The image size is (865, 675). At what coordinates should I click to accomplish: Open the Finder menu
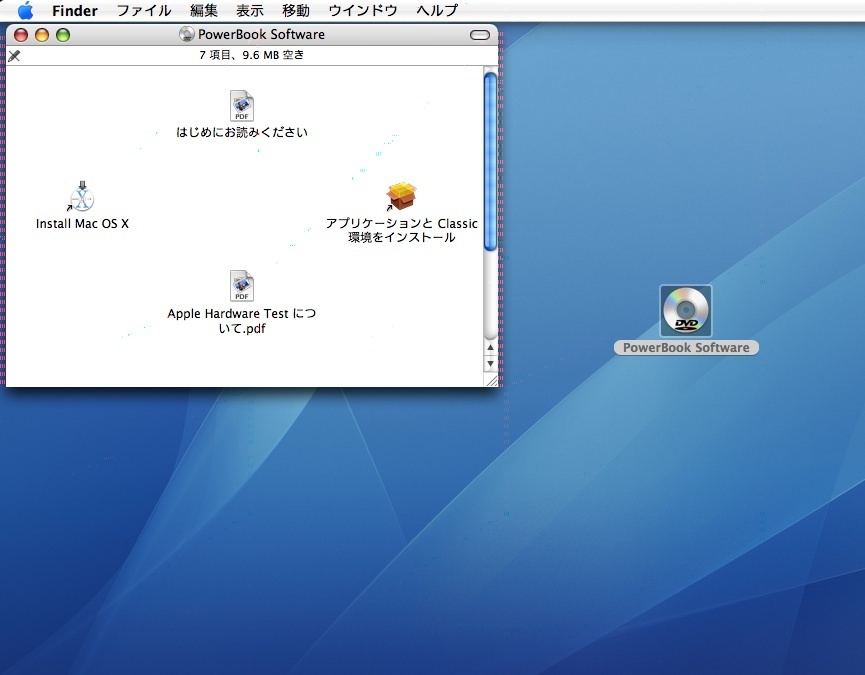(74, 10)
